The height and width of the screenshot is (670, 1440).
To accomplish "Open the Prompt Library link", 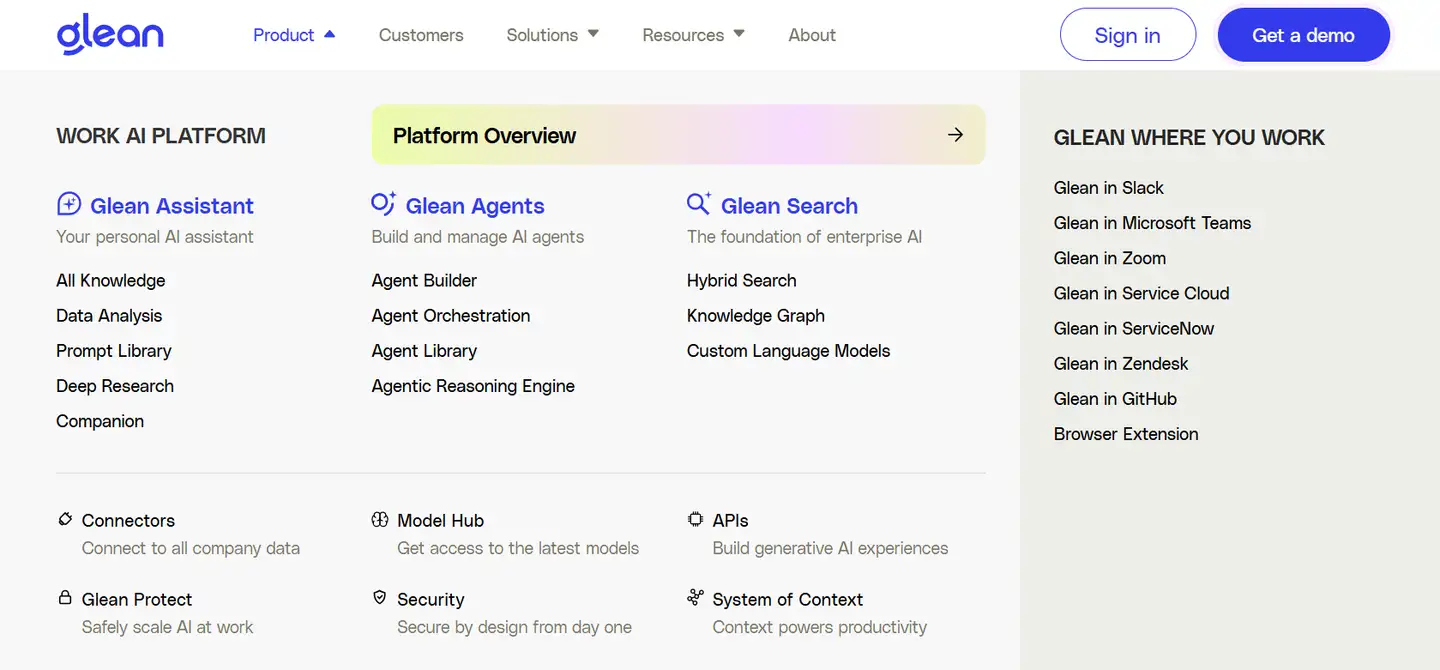I will tap(114, 351).
